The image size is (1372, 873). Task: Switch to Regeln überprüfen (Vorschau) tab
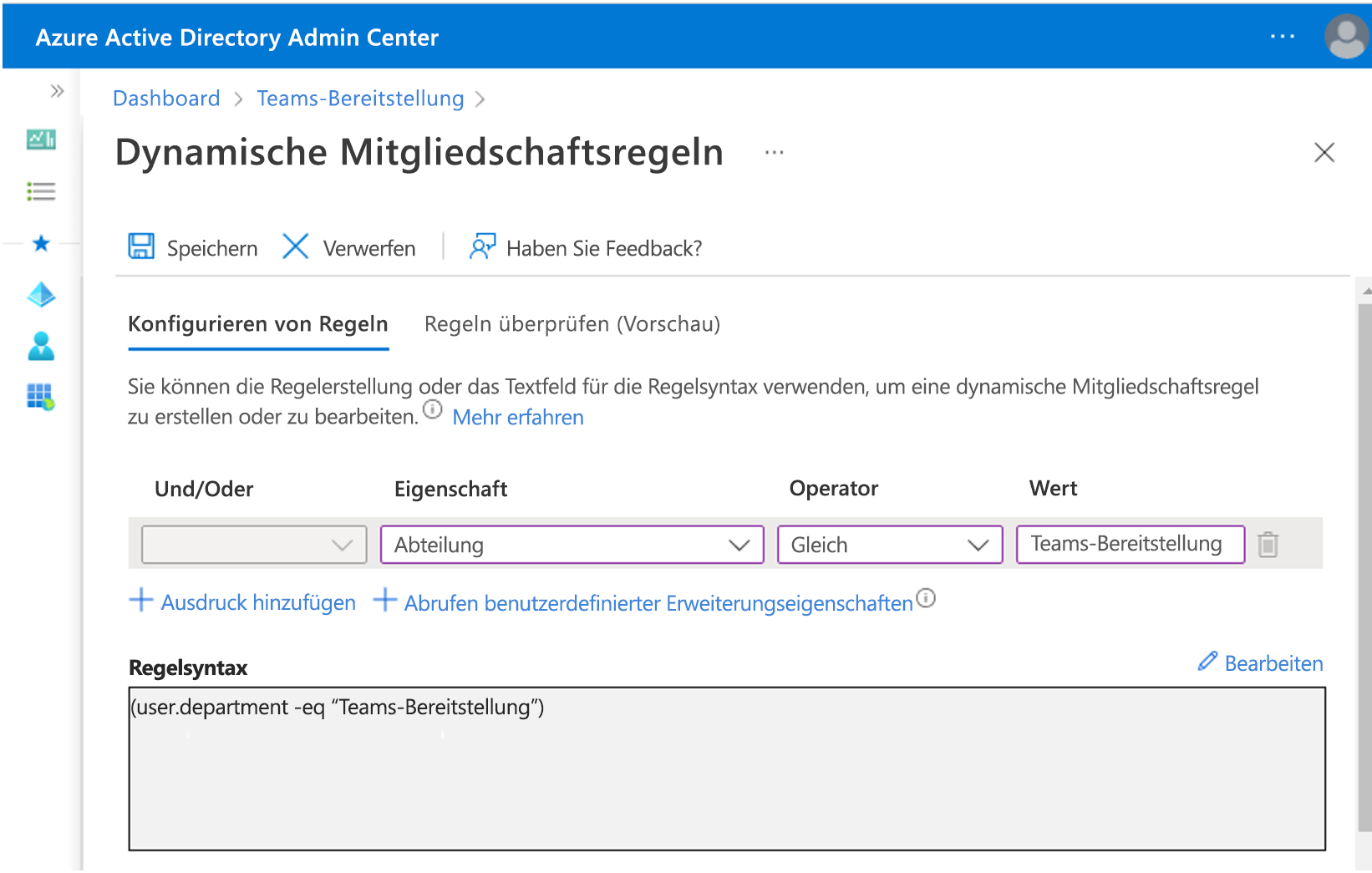(572, 324)
